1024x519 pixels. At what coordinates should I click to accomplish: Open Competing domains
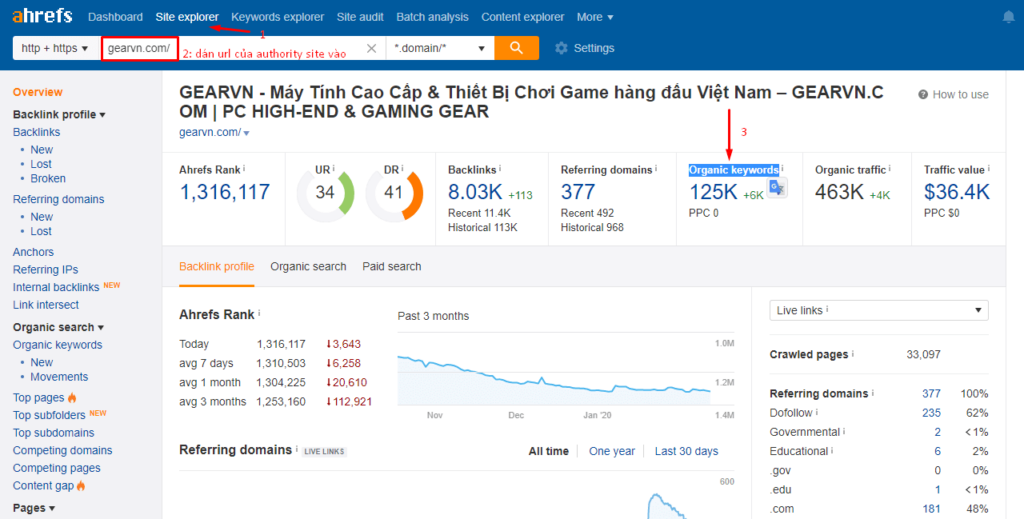tap(63, 450)
